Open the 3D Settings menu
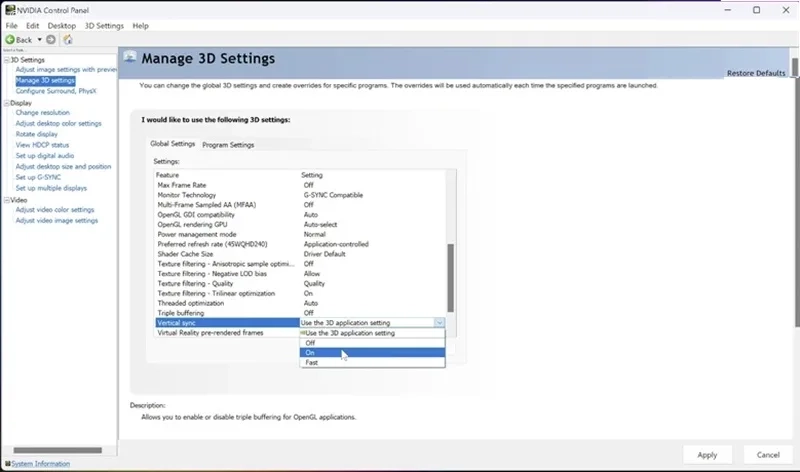Screen dimensions: 800x472 tap(104, 26)
